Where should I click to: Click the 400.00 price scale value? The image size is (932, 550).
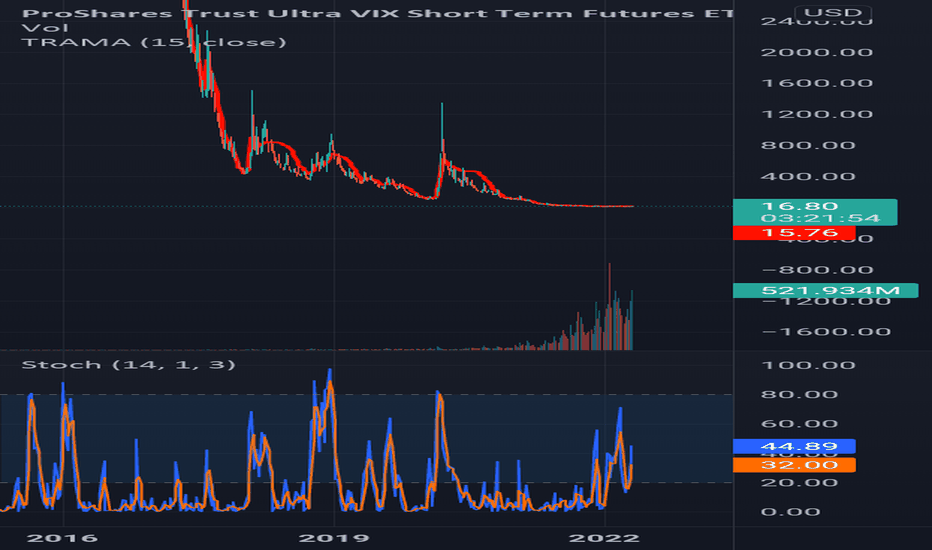(808, 177)
